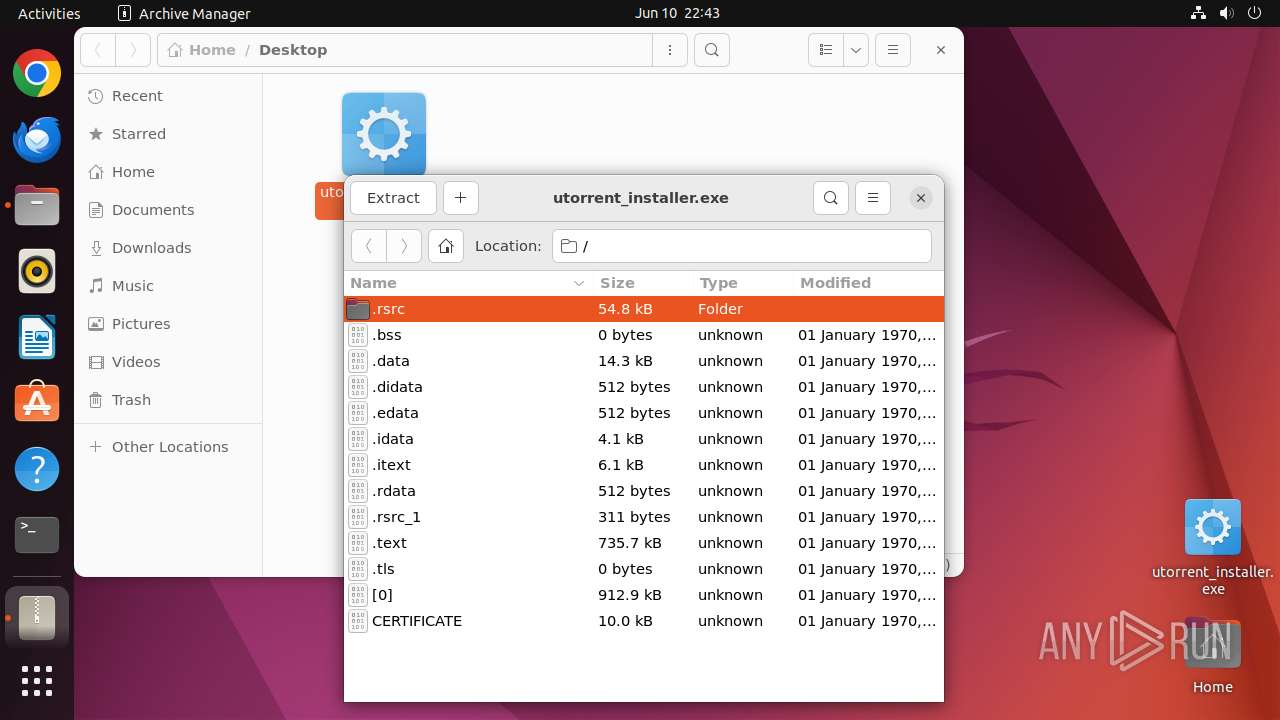The image size is (1280, 720).
Task: Open Terminal from the dock
Action: click(37, 535)
